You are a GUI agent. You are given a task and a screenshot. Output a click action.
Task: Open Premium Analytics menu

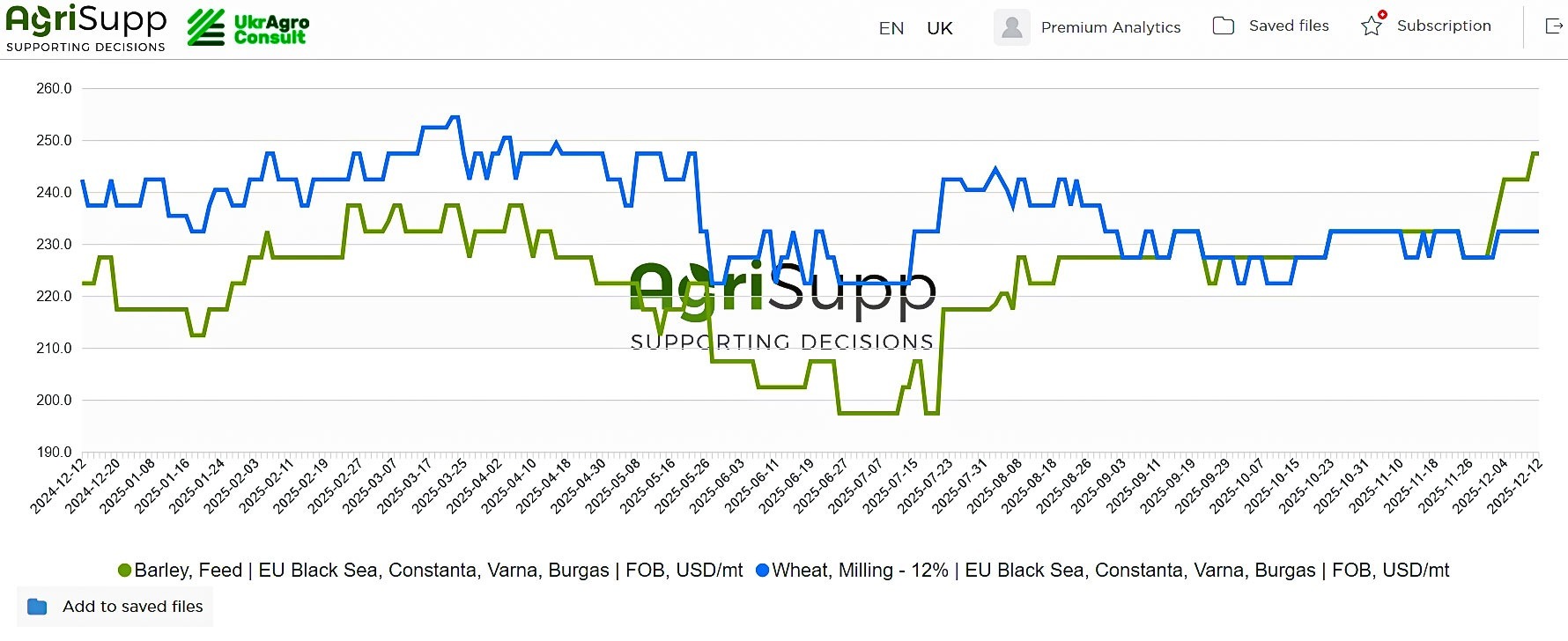click(1110, 27)
